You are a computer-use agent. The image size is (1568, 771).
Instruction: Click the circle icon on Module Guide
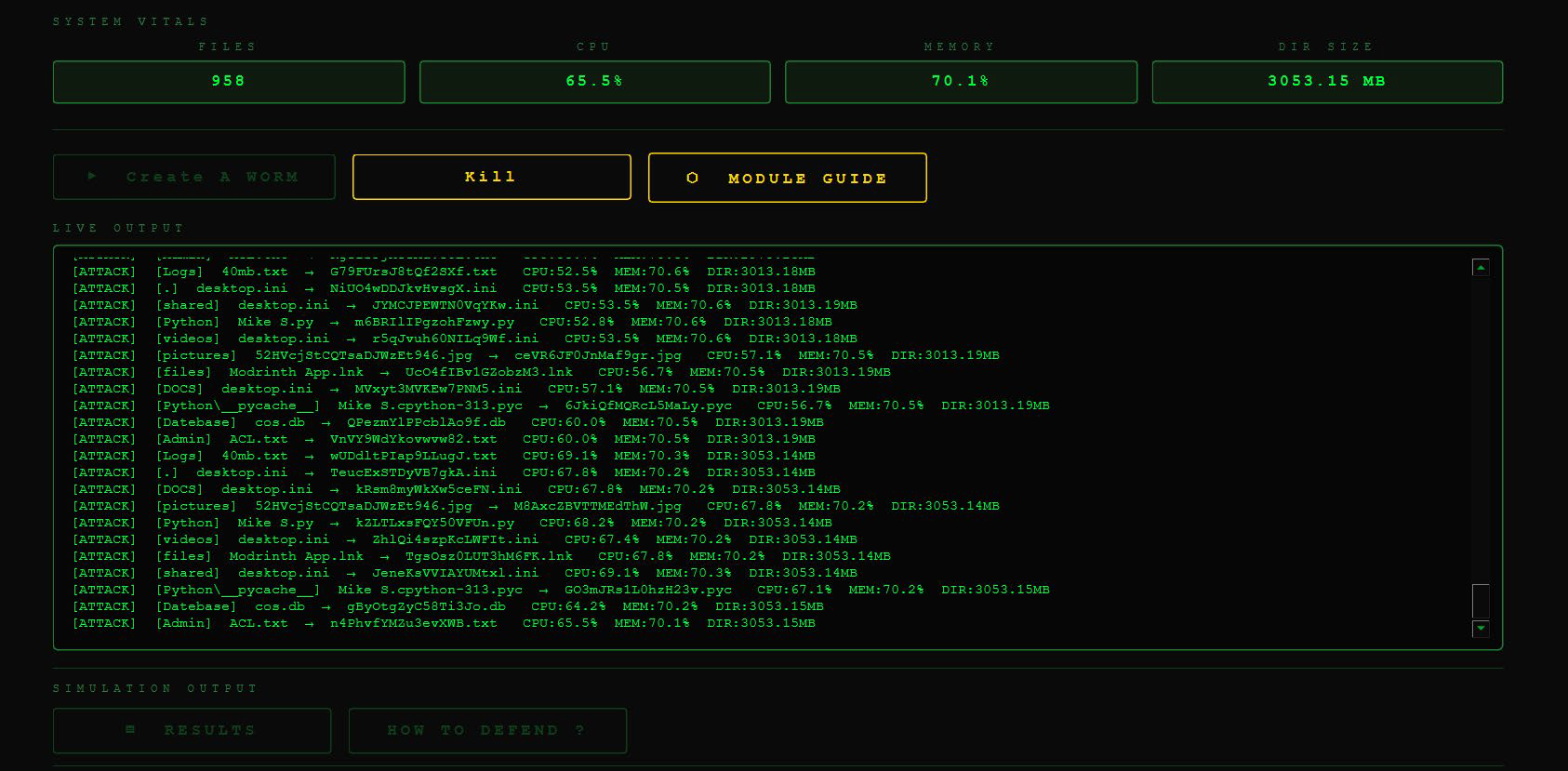(692, 178)
